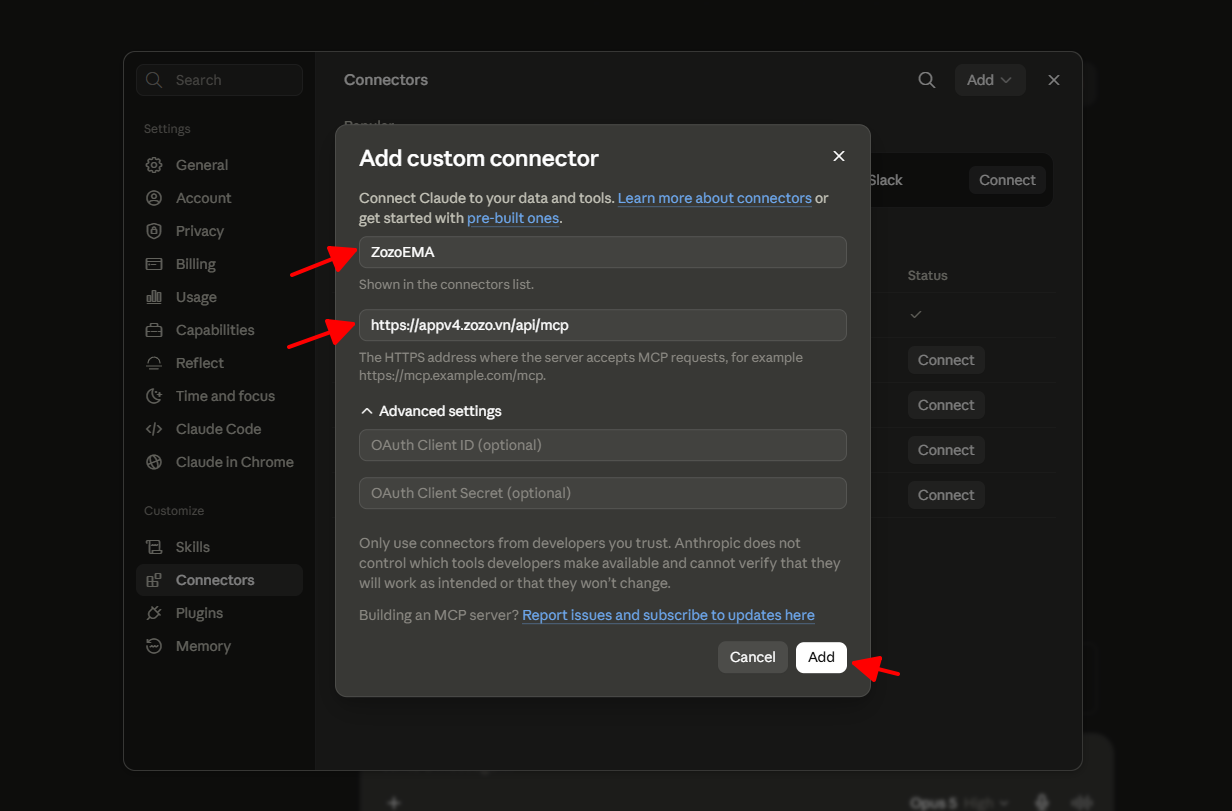Open the Reflect settings icon
Screen dimensions: 1232x811
coord(154,363)
